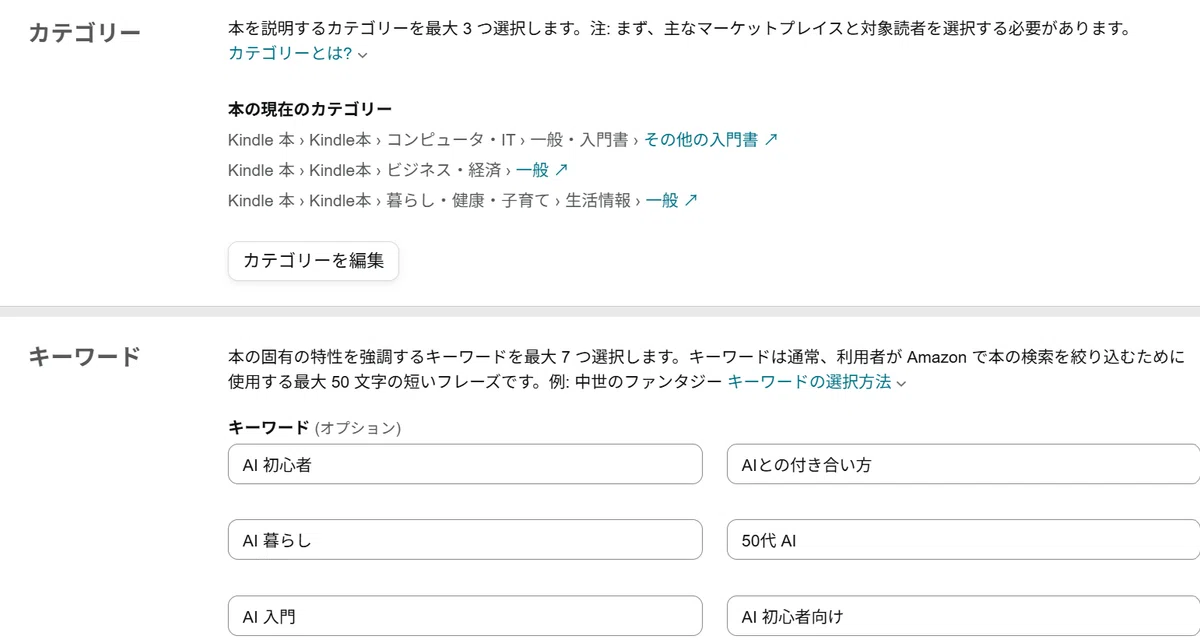Click external arrow icon on ビジネス・経済 row
The width and height of the screenshot is (1200, 643).
(x=561, y=170)
